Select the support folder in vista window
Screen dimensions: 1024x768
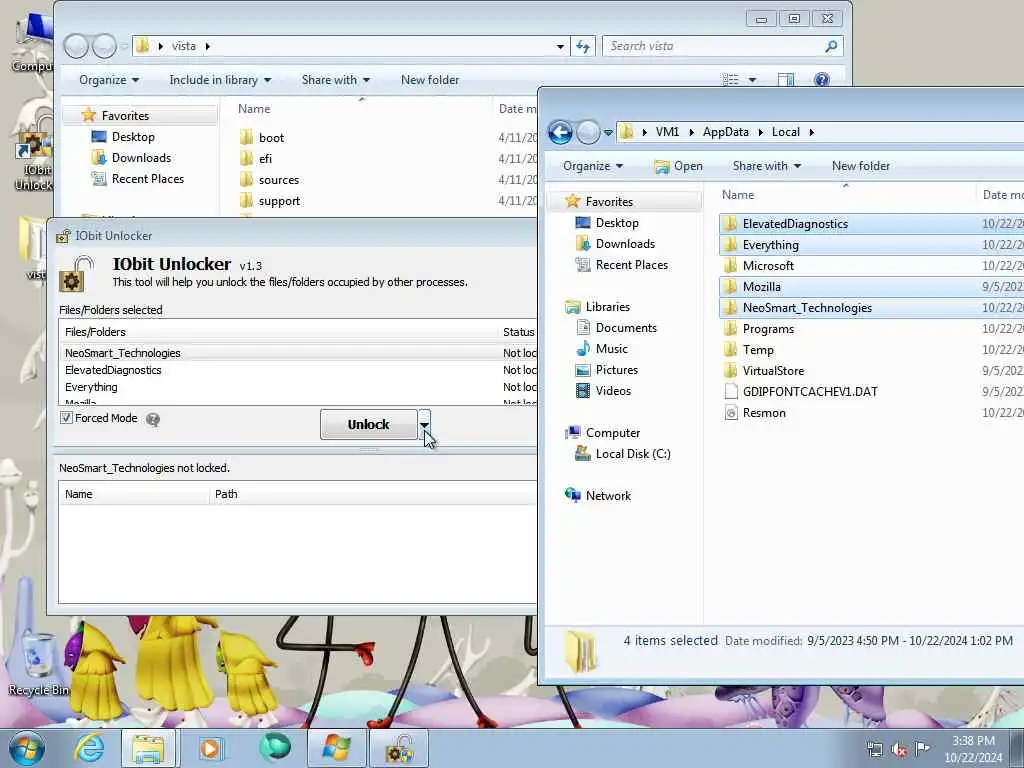(280, 200)
